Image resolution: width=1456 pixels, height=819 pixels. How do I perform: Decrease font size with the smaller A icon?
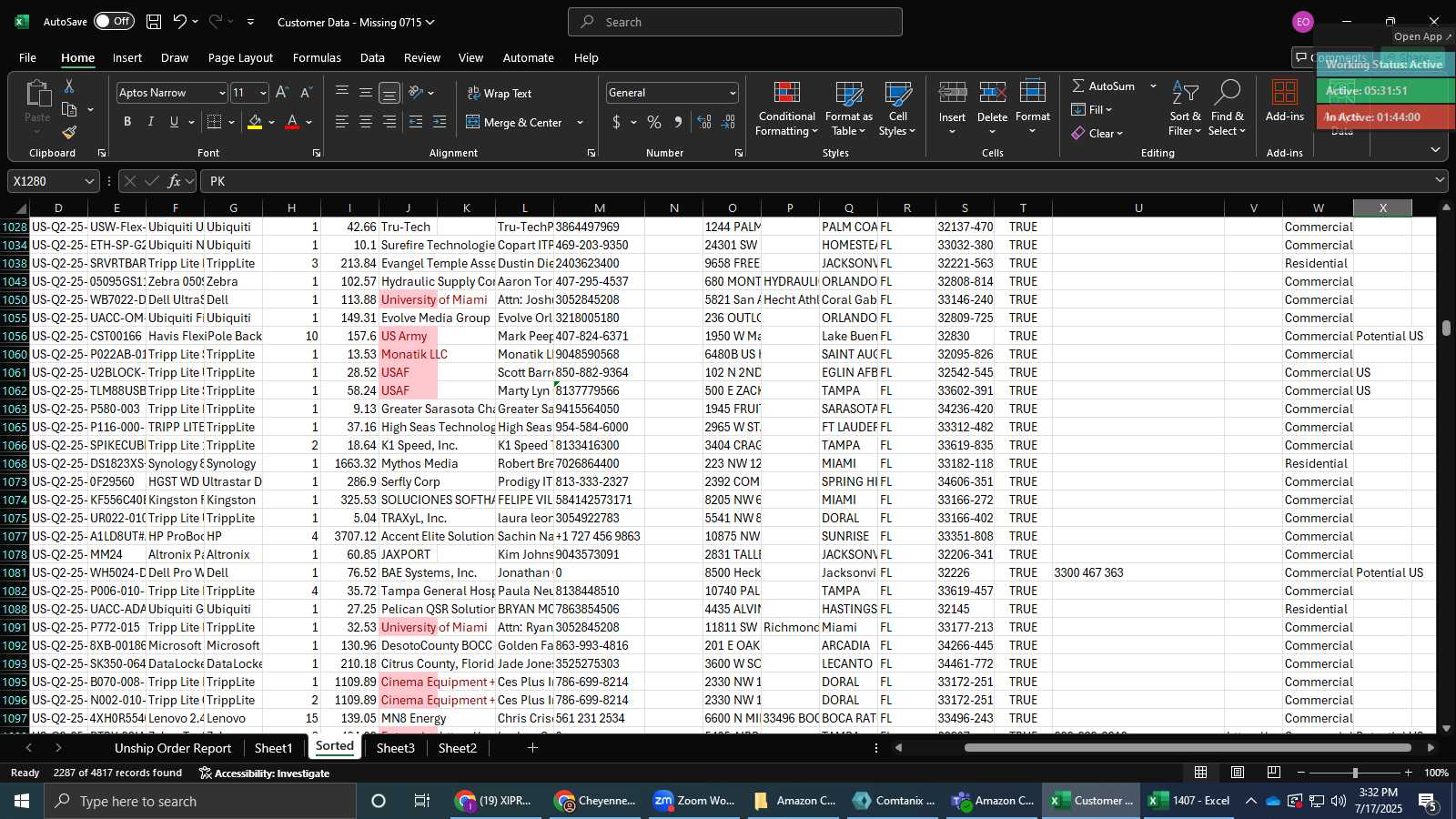click(306, 93)
